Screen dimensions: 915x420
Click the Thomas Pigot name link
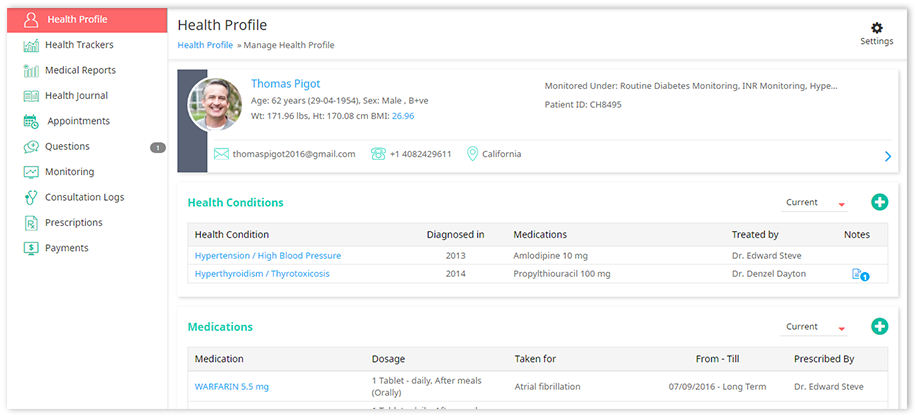click(285, 84)
